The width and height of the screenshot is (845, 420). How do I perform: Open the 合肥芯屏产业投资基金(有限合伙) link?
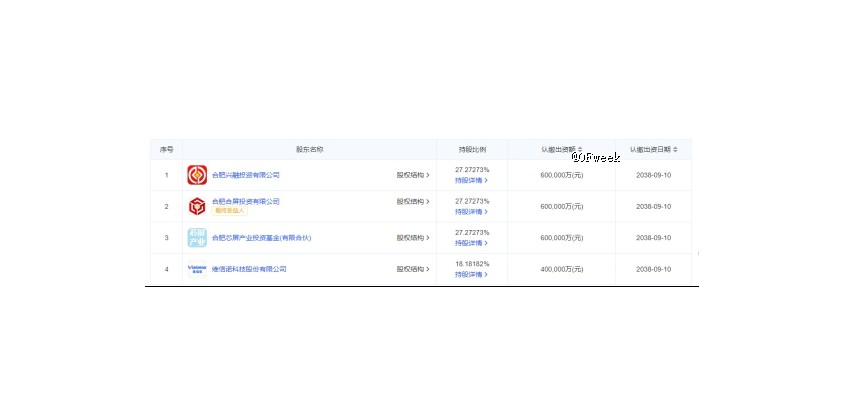click(x=261, y=238)
